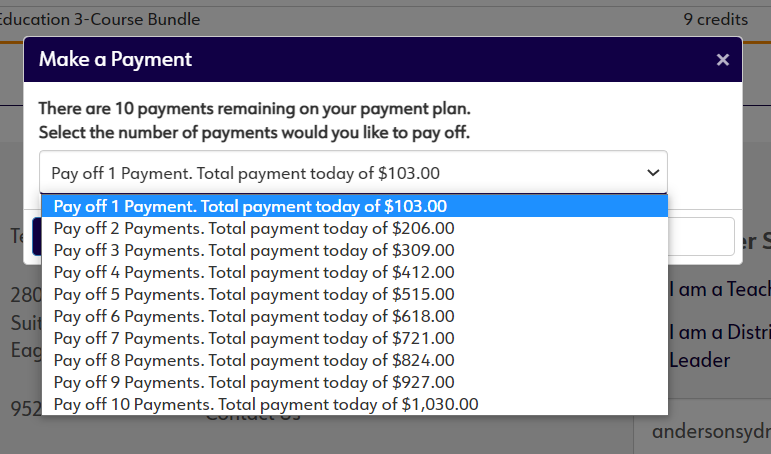
Task: Select Pay off 4 Payments for $412.00
Action: (x=254, y=272)
